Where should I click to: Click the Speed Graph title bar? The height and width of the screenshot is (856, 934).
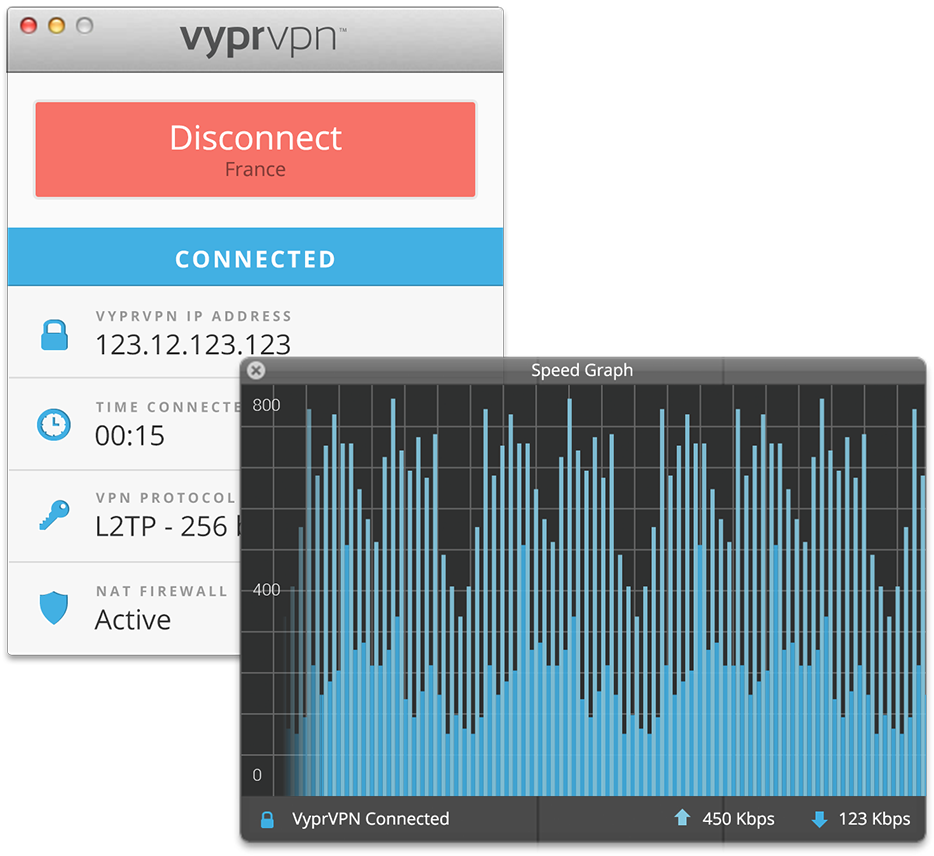point(583,371)
